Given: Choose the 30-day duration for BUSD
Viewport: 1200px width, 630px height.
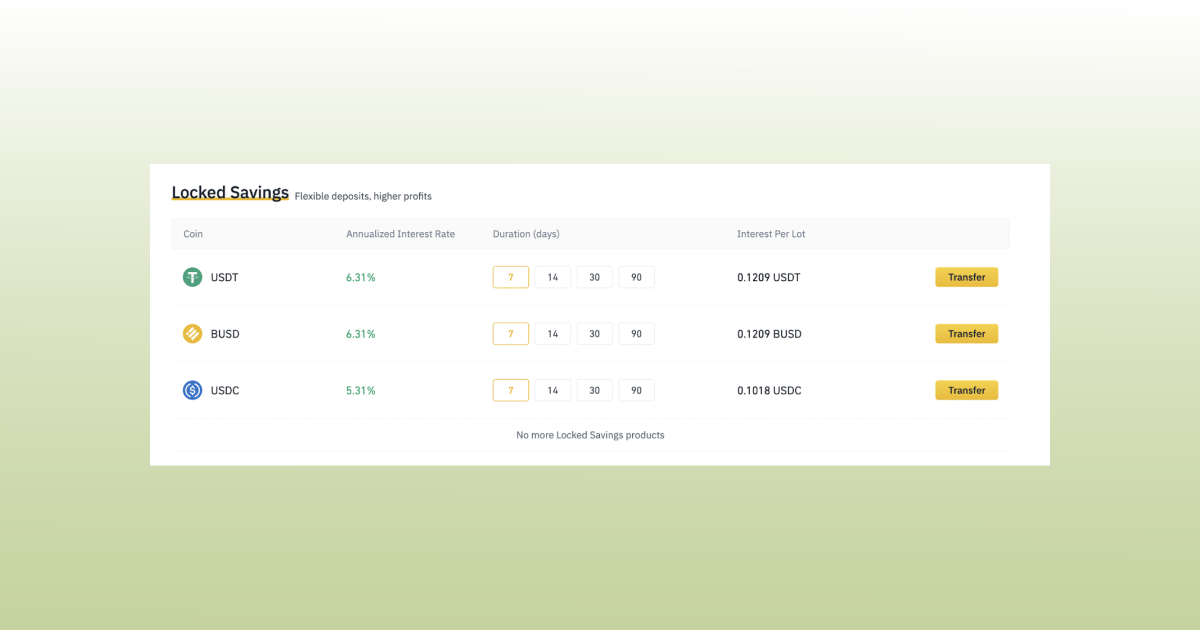Looking at the screenshot, I should [594, 333].
